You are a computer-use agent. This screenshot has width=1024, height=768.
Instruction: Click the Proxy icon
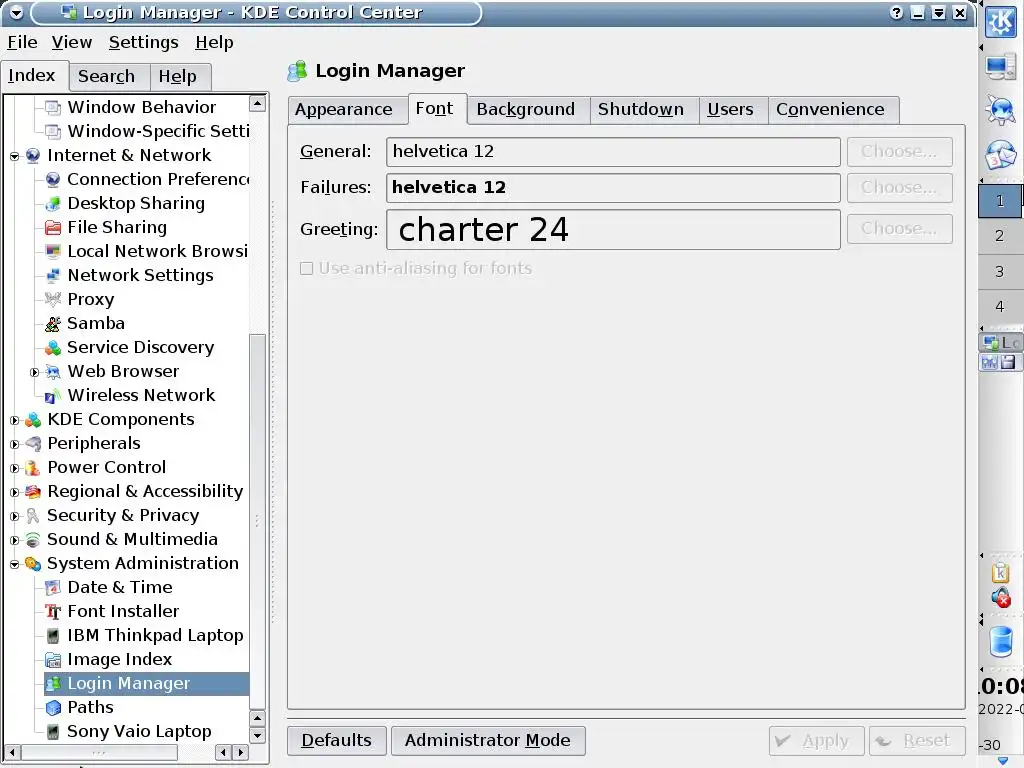[53, 300]
